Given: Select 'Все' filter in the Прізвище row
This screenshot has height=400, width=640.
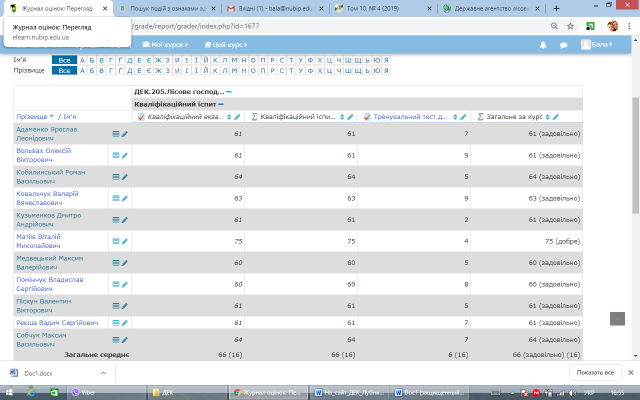Looking at the screenshot, I should [x=64, y=70].
